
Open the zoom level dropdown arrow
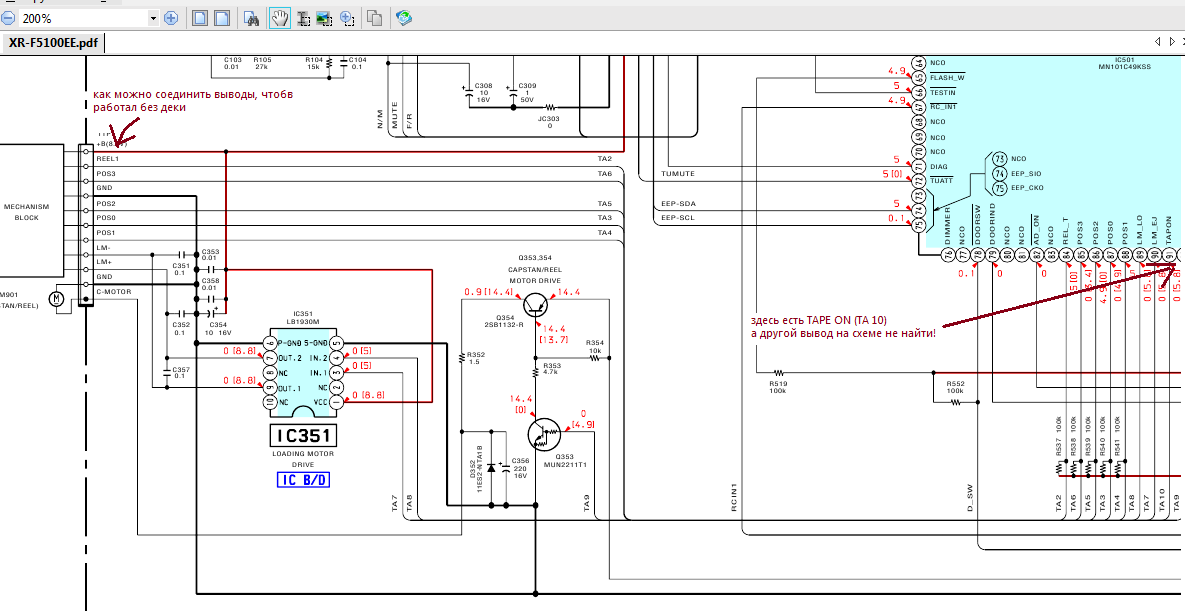153,18
